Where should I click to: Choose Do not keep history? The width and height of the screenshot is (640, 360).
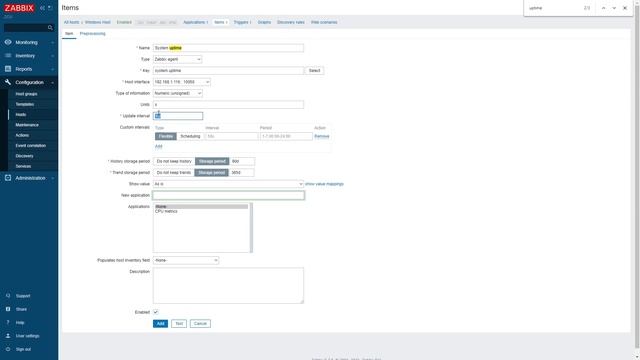pyautogui.click(x=174, y=161)
